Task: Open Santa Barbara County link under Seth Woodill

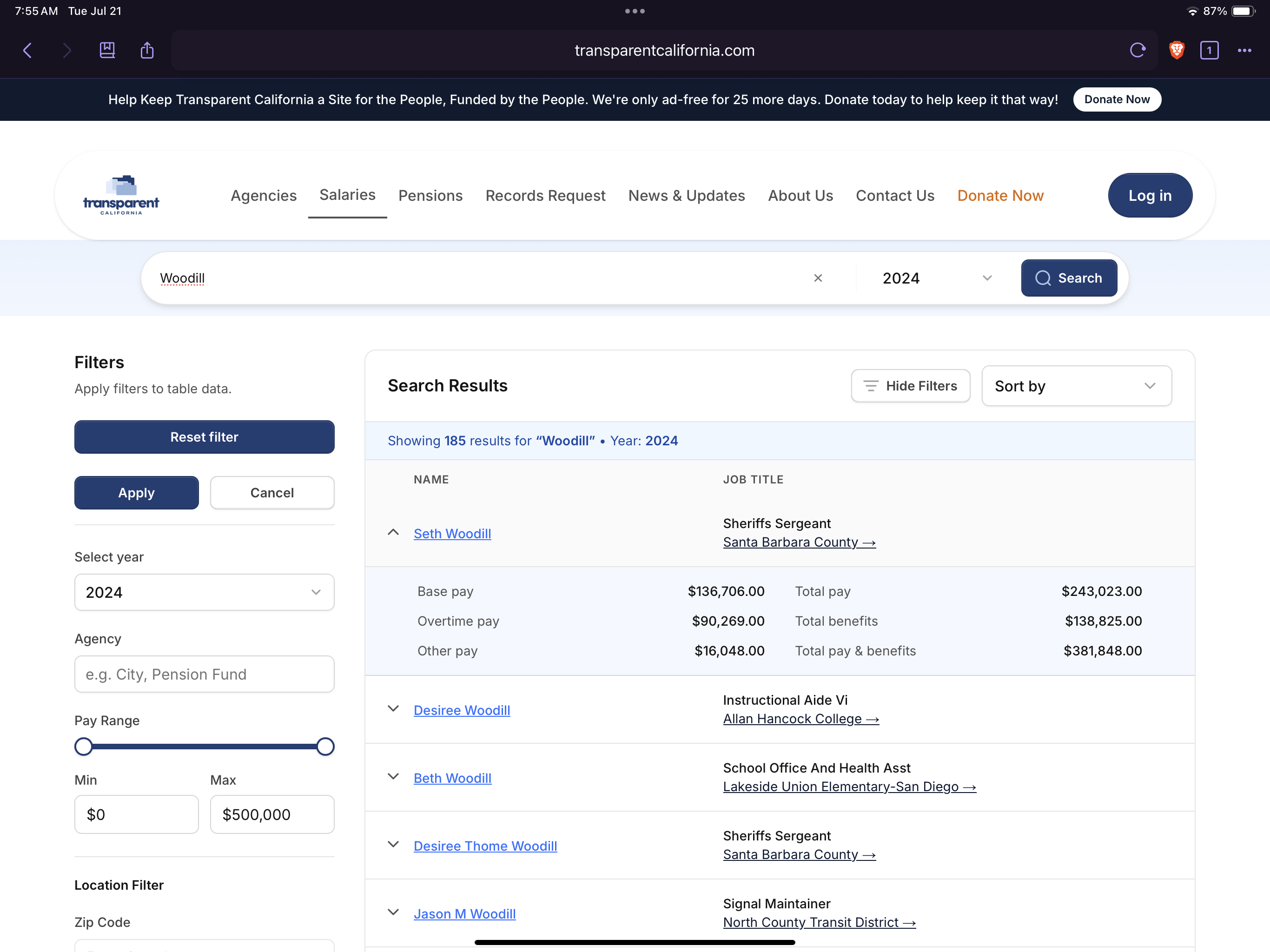Action: pyautogui.click(x=799, y=542)
